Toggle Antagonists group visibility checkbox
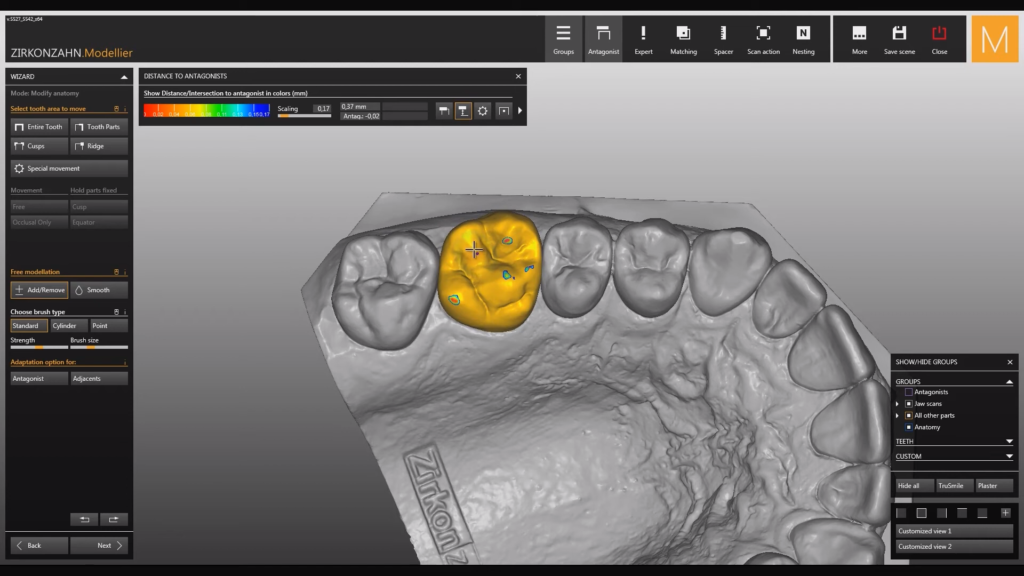The height and width of the screenshot is (576, 1024). (908, 392)
